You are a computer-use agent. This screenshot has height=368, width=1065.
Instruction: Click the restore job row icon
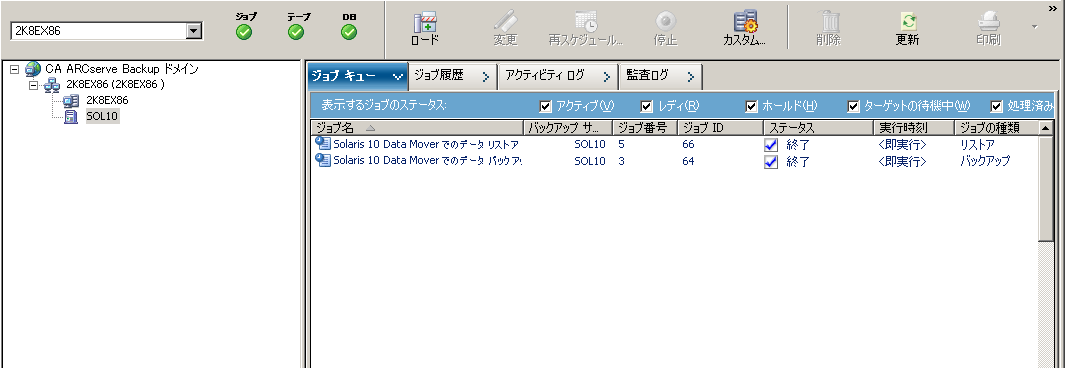tap(323, 144)
